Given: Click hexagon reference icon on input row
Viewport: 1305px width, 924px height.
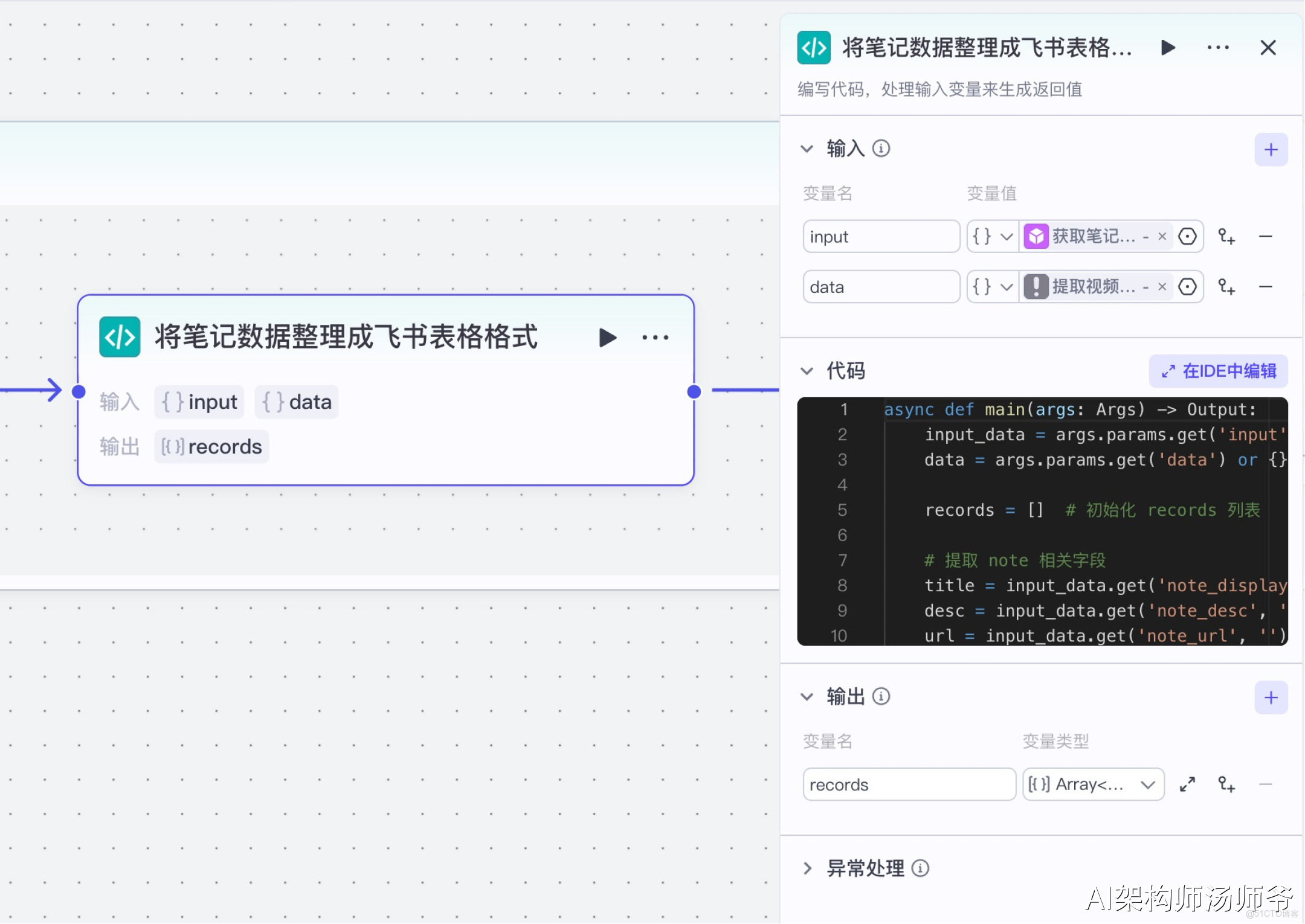Looking at the screenshot, I should click(1187, 237).
